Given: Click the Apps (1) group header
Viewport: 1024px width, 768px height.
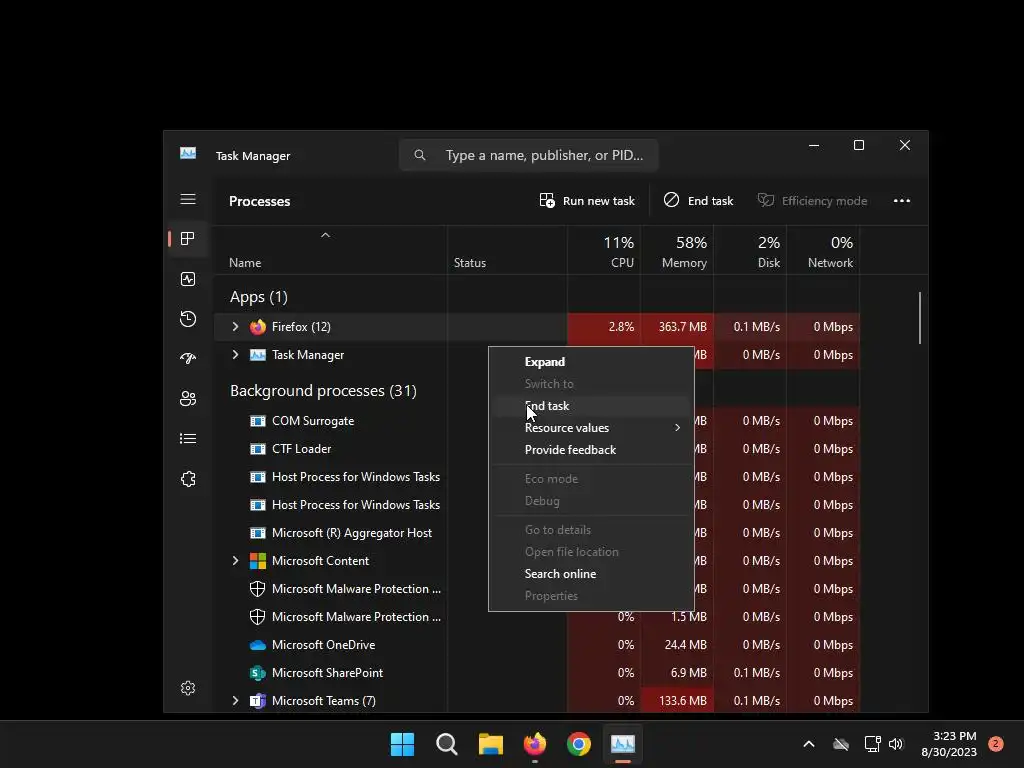Looking at the screenshot, I should [x=259, y=297].
